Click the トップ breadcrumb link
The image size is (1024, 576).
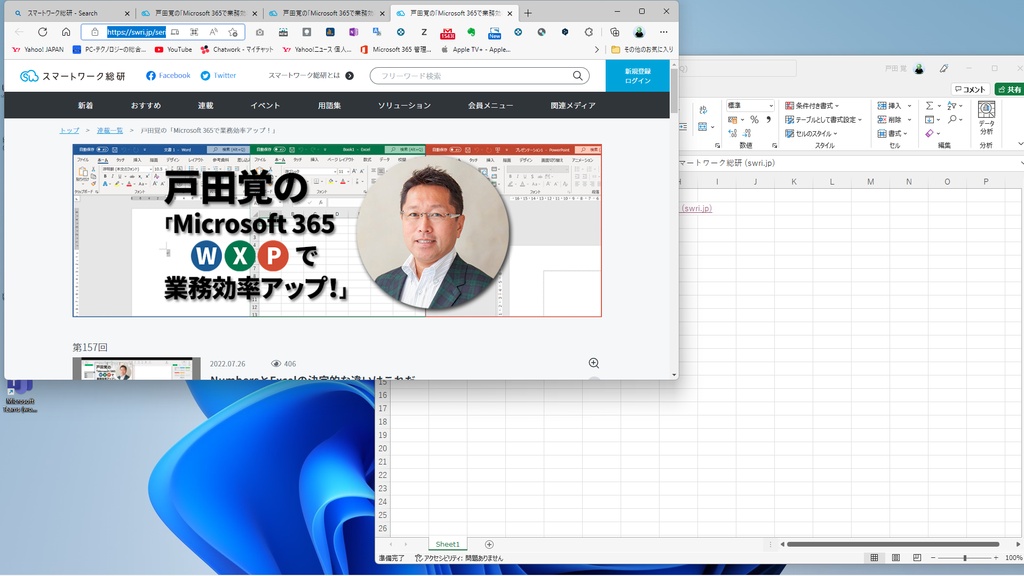tap(69, 131)
